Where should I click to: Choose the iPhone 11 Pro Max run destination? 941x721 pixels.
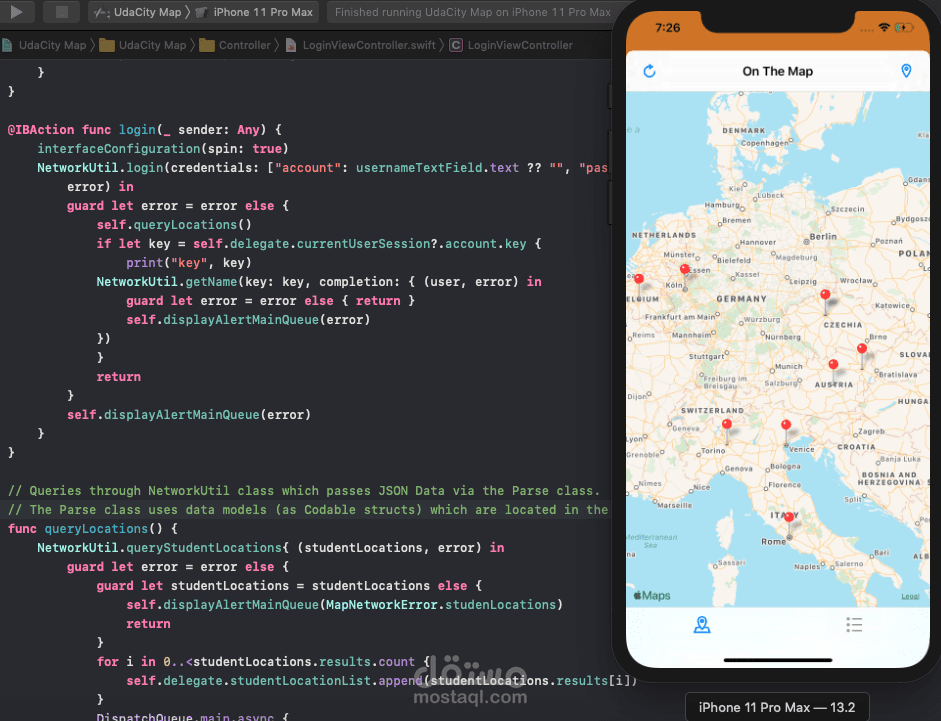pyautogui.click(x=256, y=12)
